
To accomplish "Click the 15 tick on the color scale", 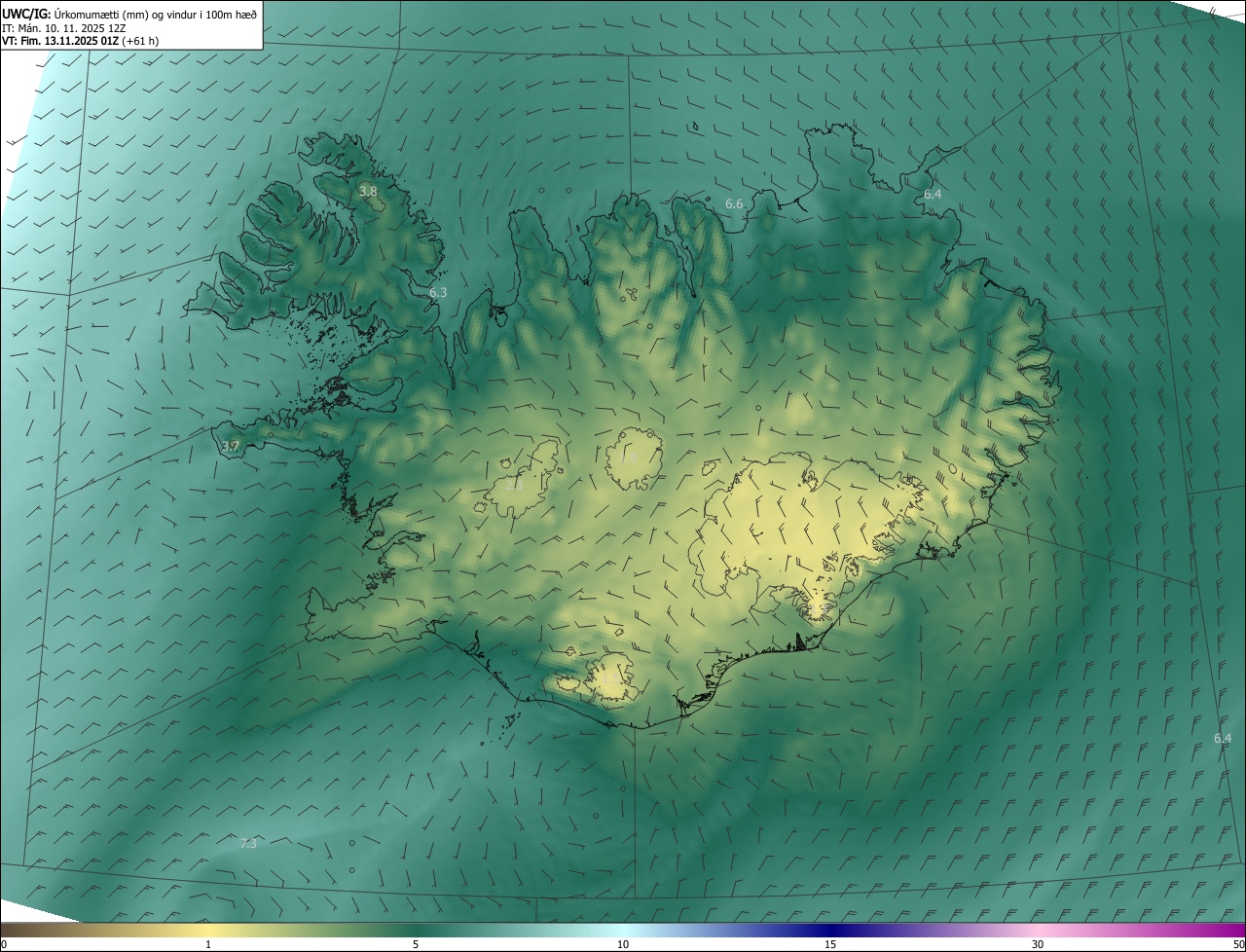I will 830,944.
